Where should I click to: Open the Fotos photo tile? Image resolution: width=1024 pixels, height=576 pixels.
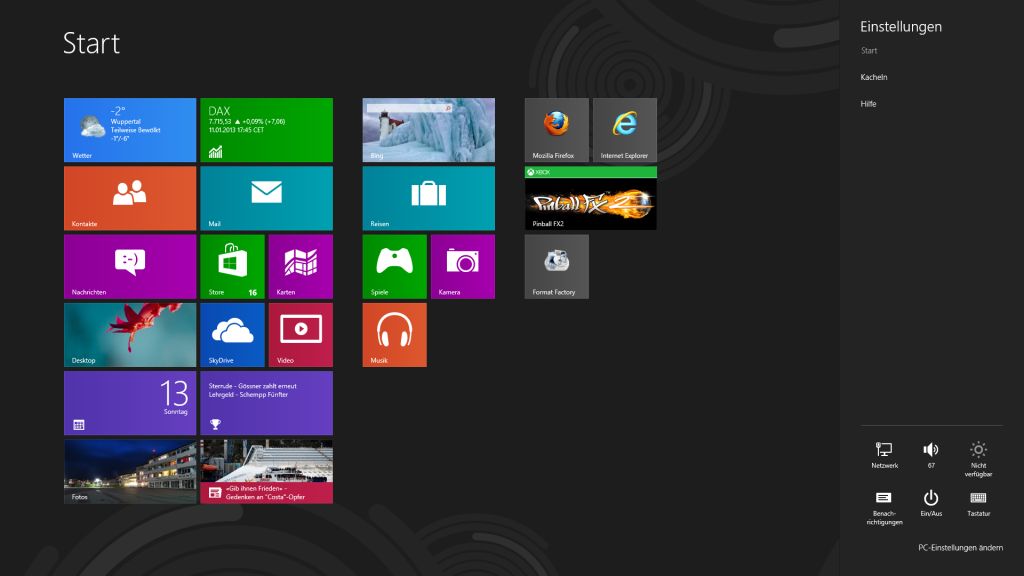coord(130,471)
